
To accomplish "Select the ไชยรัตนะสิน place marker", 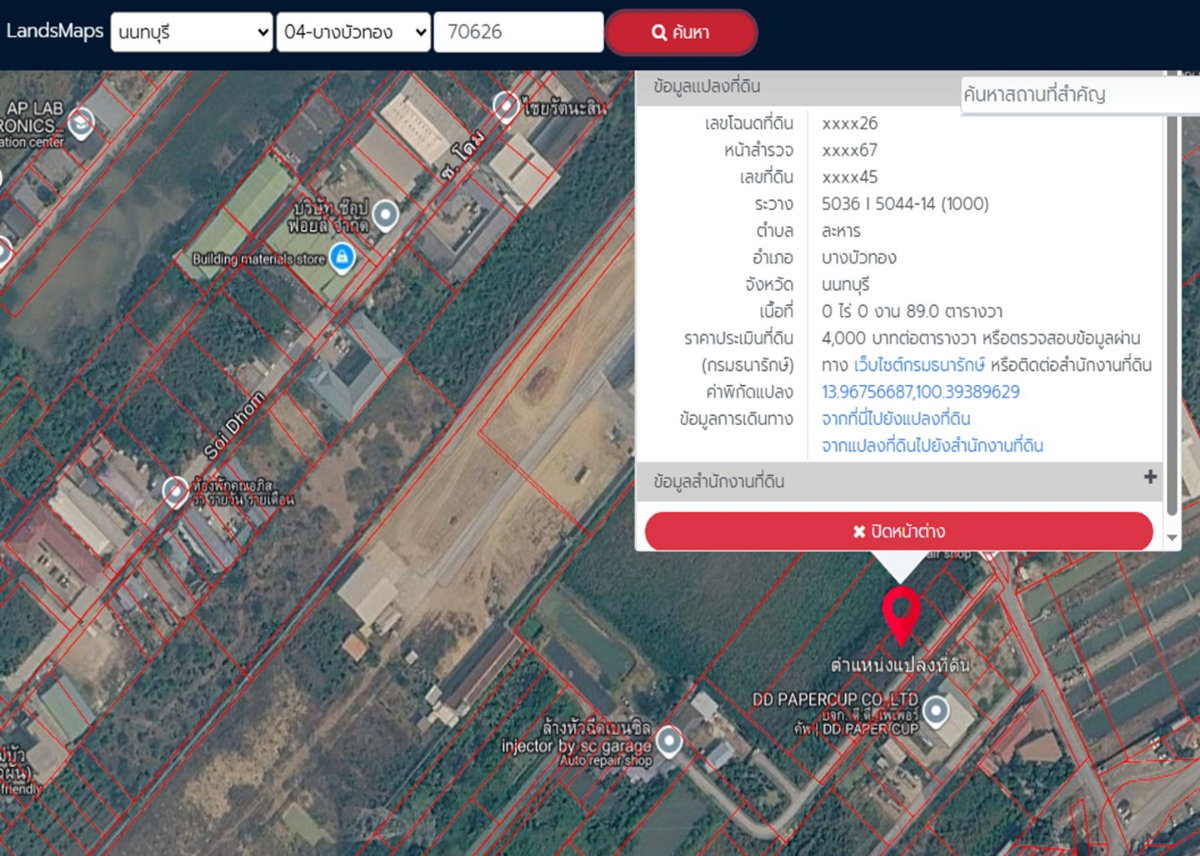I will [506, 106].
